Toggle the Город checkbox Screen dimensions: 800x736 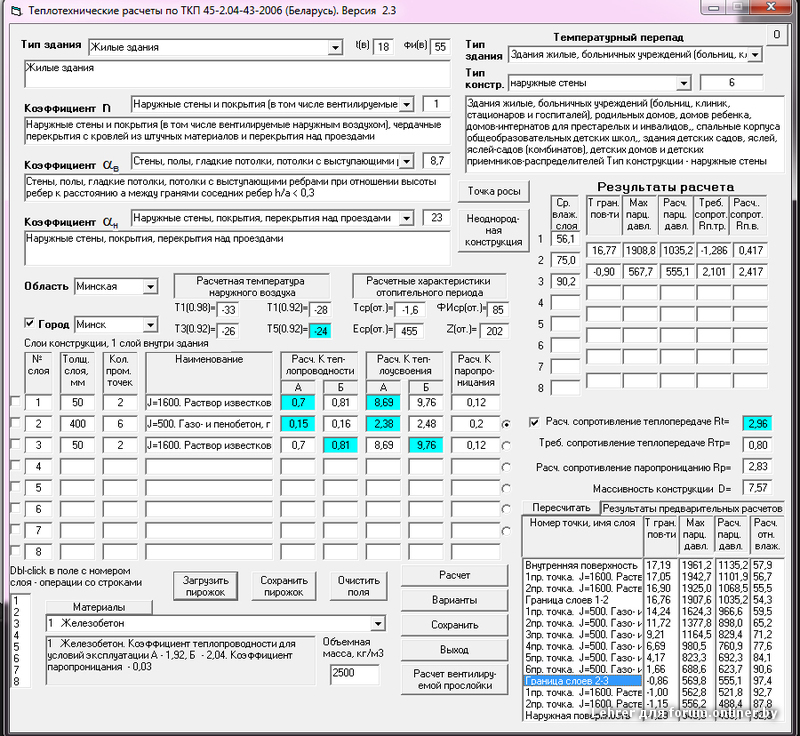29,324
